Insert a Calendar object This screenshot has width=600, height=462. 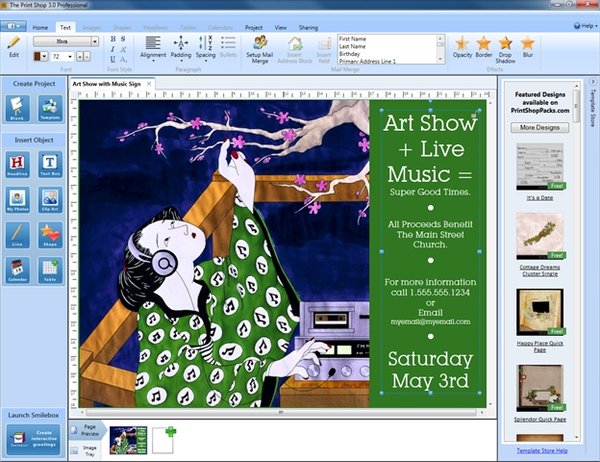[17, 269]
